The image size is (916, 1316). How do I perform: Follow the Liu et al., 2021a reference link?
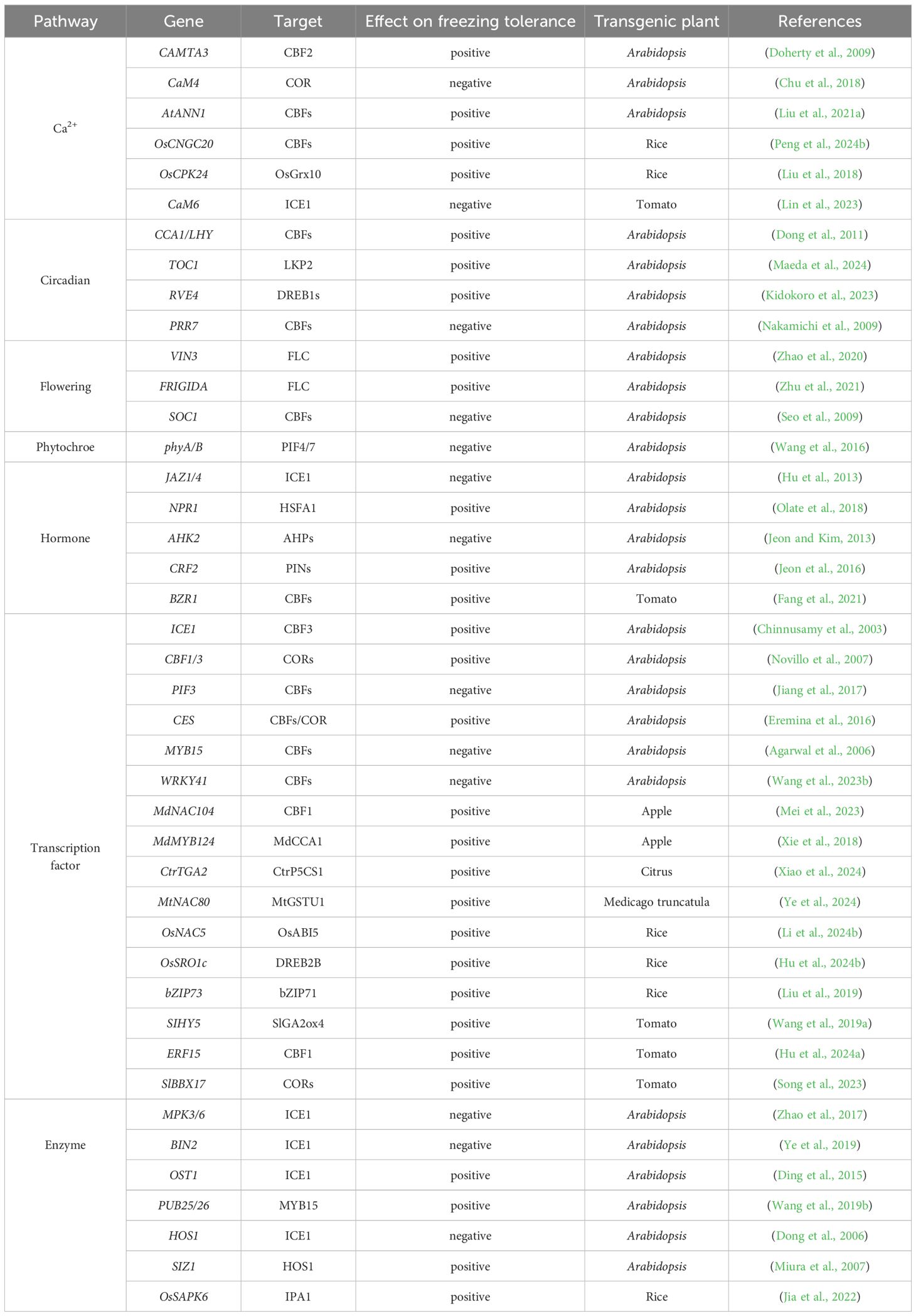(819, 114)
